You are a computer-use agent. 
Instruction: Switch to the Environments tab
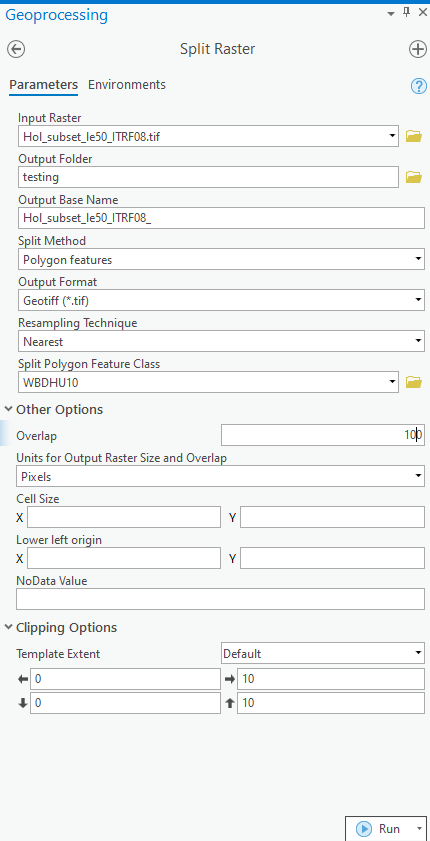(x=127, y=85)
